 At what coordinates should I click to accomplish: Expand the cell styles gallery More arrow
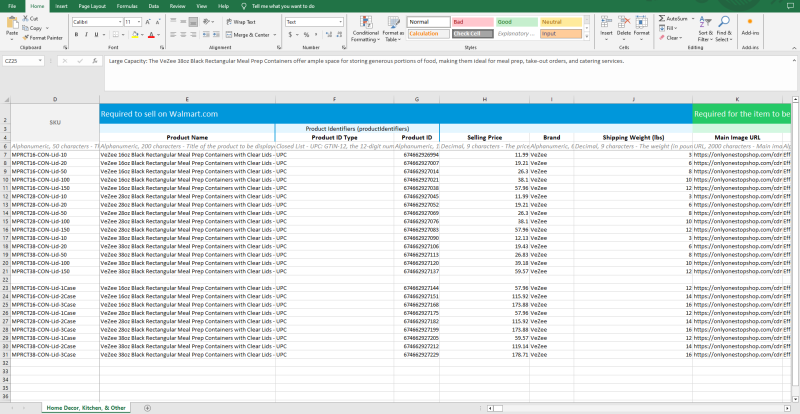tap(586, 36)
